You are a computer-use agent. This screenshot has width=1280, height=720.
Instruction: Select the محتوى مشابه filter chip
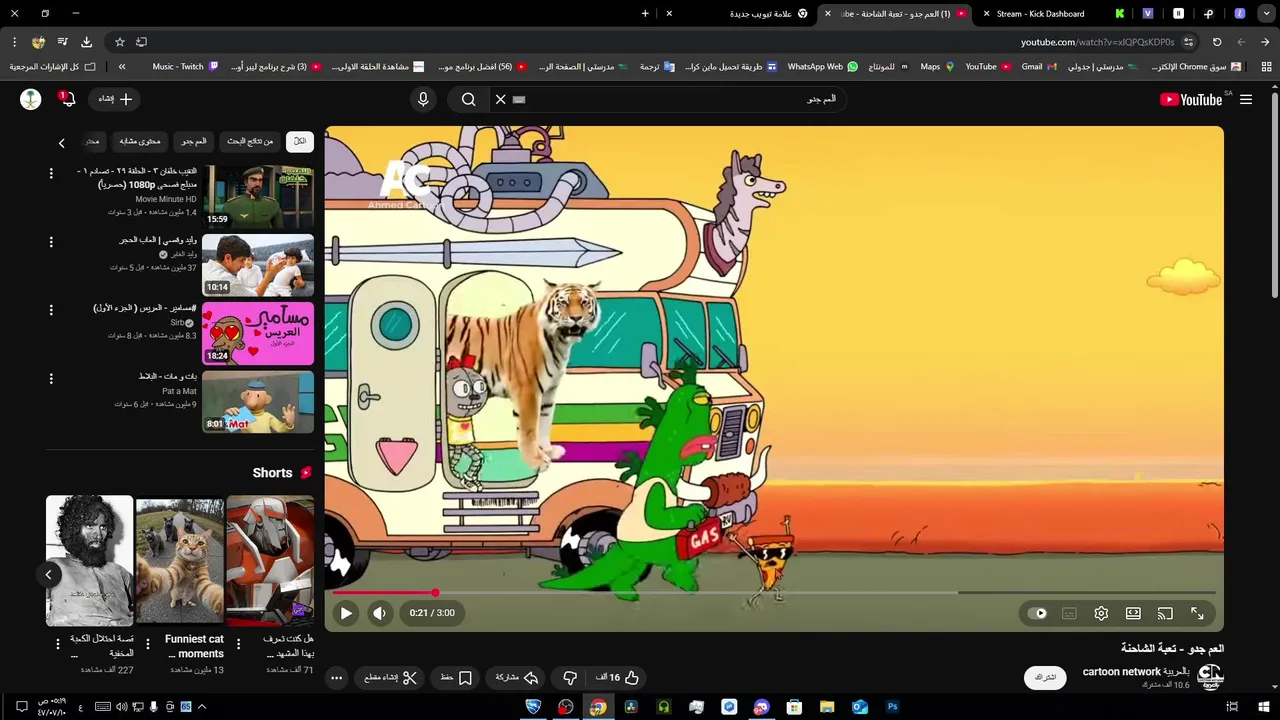click(x=140, y=141)
